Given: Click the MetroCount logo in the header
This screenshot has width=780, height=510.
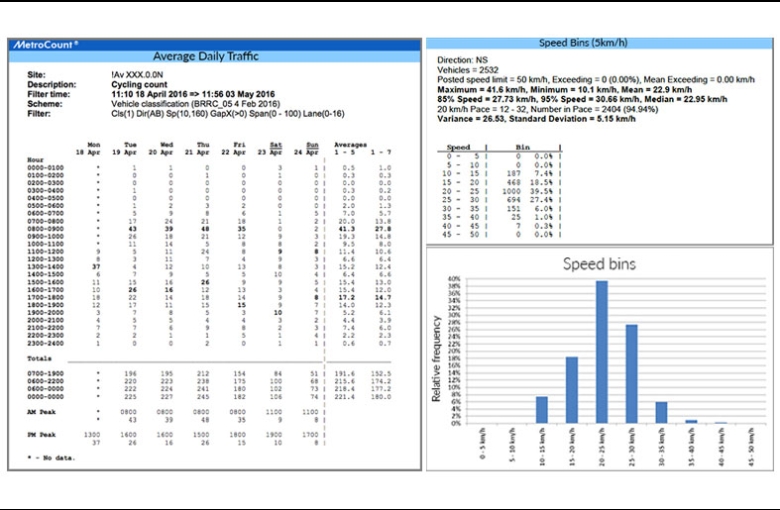Looking at the screenshot, I should [x=45, y=45].
